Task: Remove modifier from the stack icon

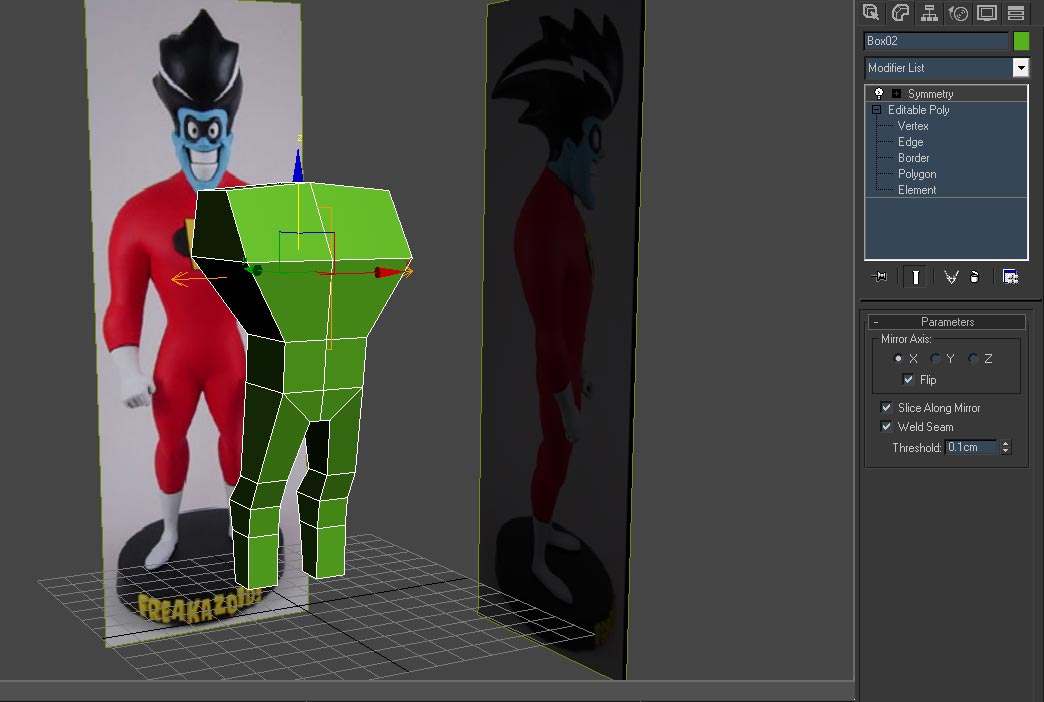Action: point(975,276)
